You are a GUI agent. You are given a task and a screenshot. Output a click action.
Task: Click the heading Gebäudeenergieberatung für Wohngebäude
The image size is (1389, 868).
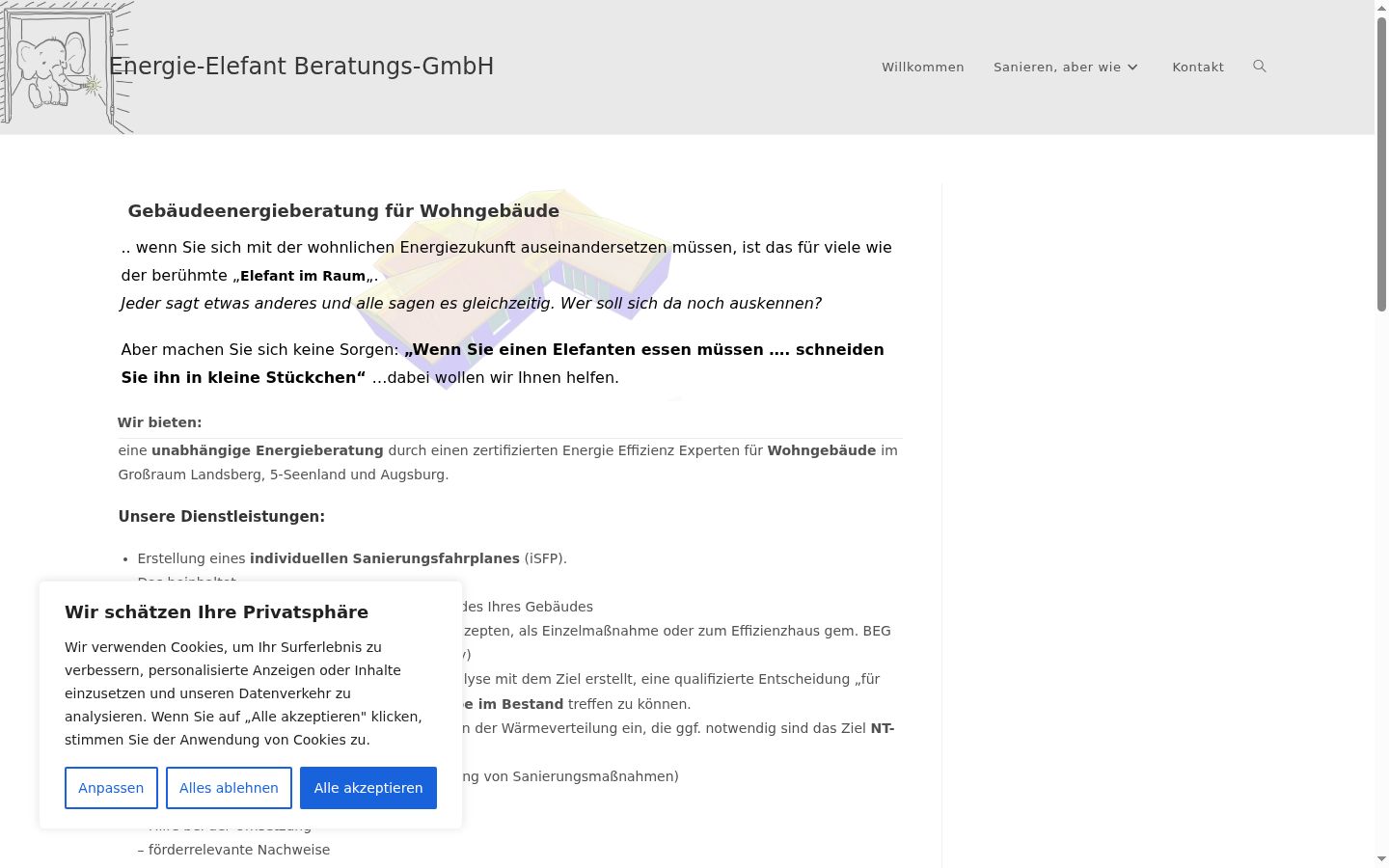[343, 211]
